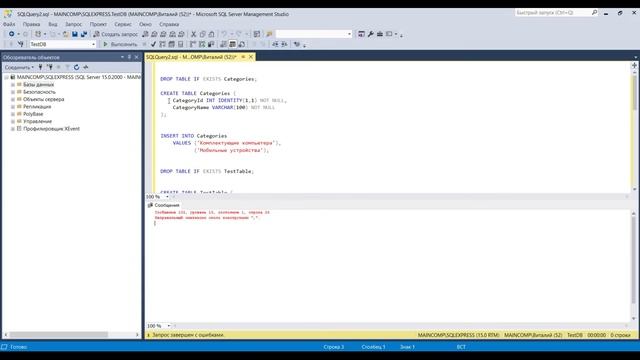Open a DMX query icon
Screen dimensions: 640x360
163,34
